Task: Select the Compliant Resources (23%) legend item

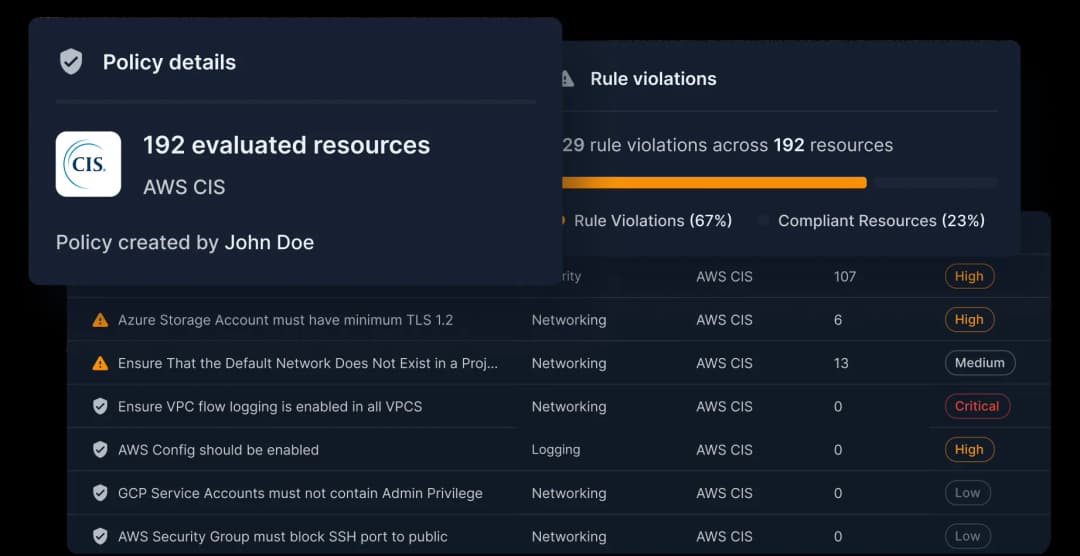Action: pyautogui.click(x=880, y=221)
